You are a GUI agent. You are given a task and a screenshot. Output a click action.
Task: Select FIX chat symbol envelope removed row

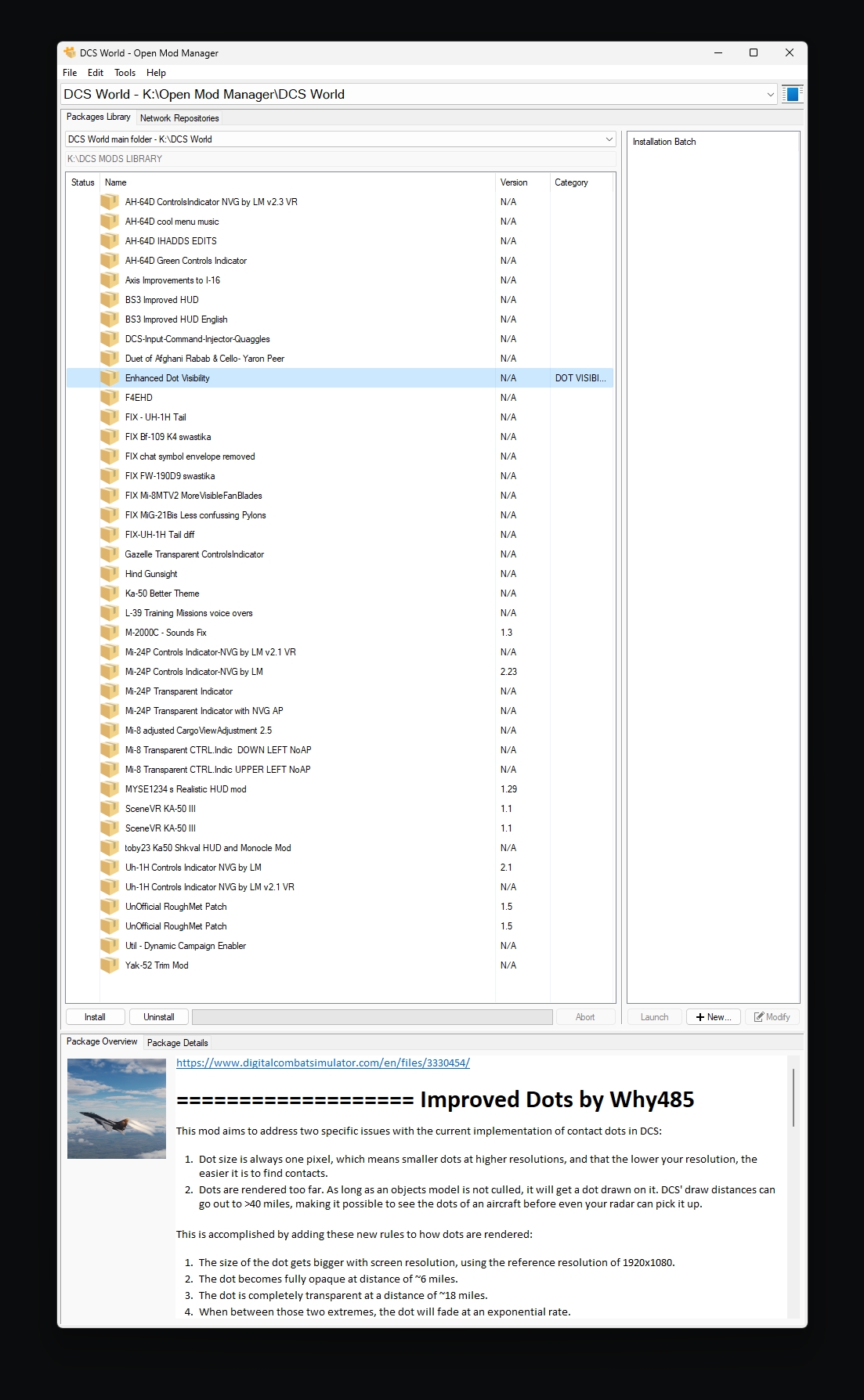pos(340,456)
